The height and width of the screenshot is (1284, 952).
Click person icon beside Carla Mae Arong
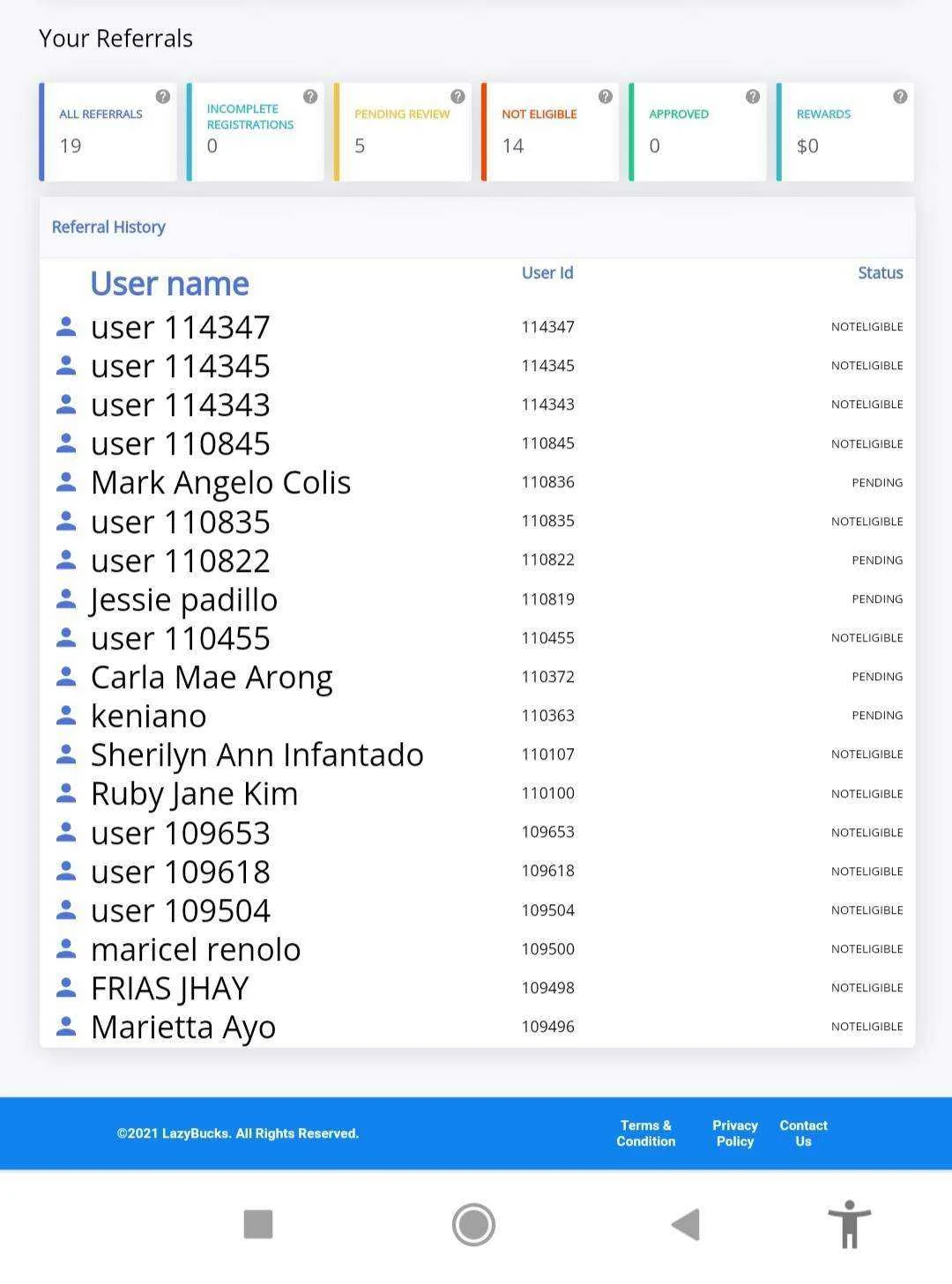[66, 676]
